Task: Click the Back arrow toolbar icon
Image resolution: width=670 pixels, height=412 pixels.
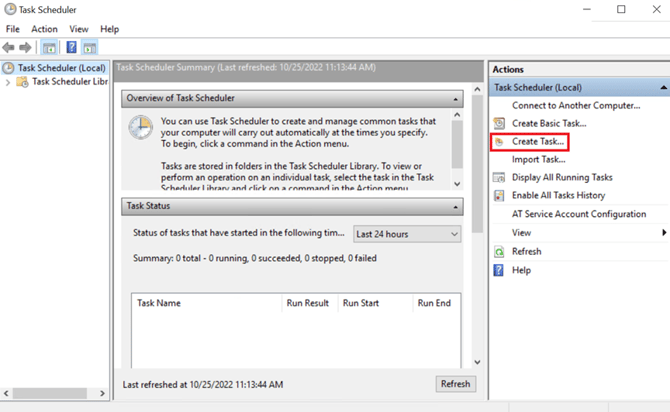Action: [x=10, y=47]
